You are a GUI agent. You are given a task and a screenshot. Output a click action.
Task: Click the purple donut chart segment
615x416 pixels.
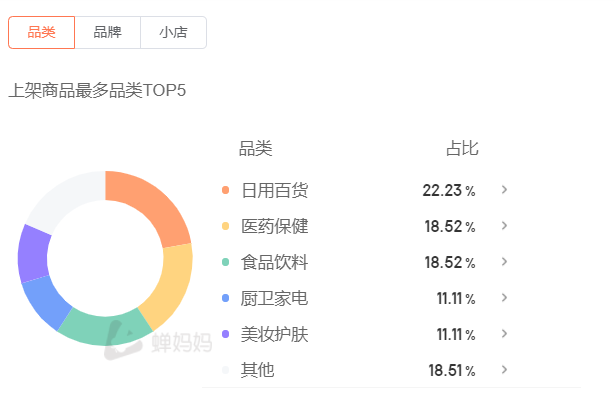[33, 253]
